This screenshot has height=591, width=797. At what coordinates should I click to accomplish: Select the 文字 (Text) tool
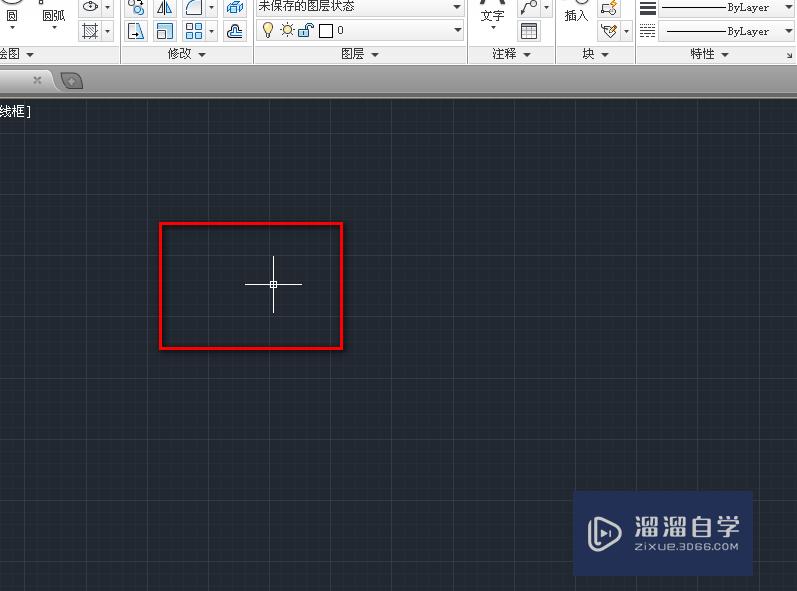pyautogui.click(x=493, y=14)
